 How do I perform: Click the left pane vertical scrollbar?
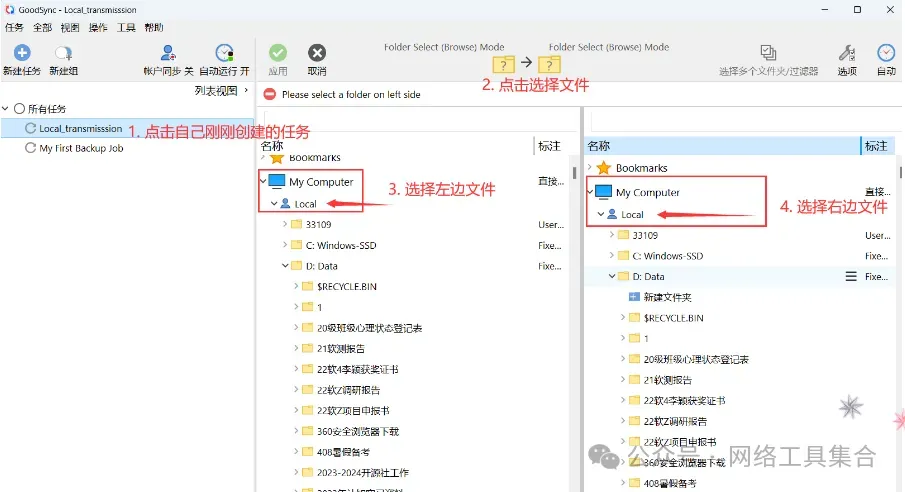[574, 173]
